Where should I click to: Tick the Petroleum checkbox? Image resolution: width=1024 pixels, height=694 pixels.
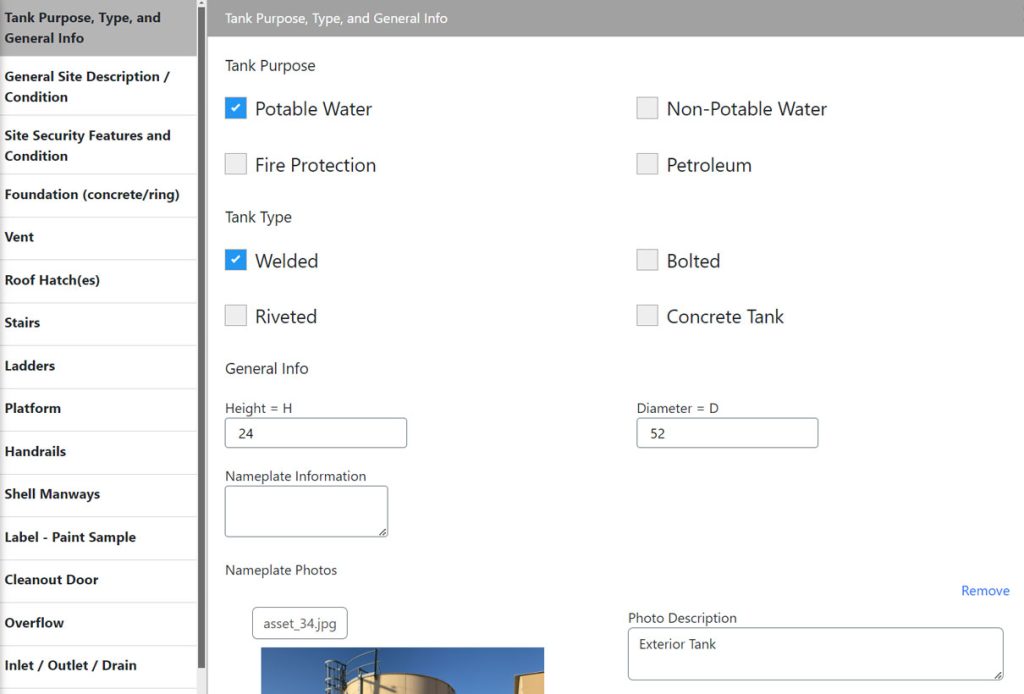pos(647,164)
